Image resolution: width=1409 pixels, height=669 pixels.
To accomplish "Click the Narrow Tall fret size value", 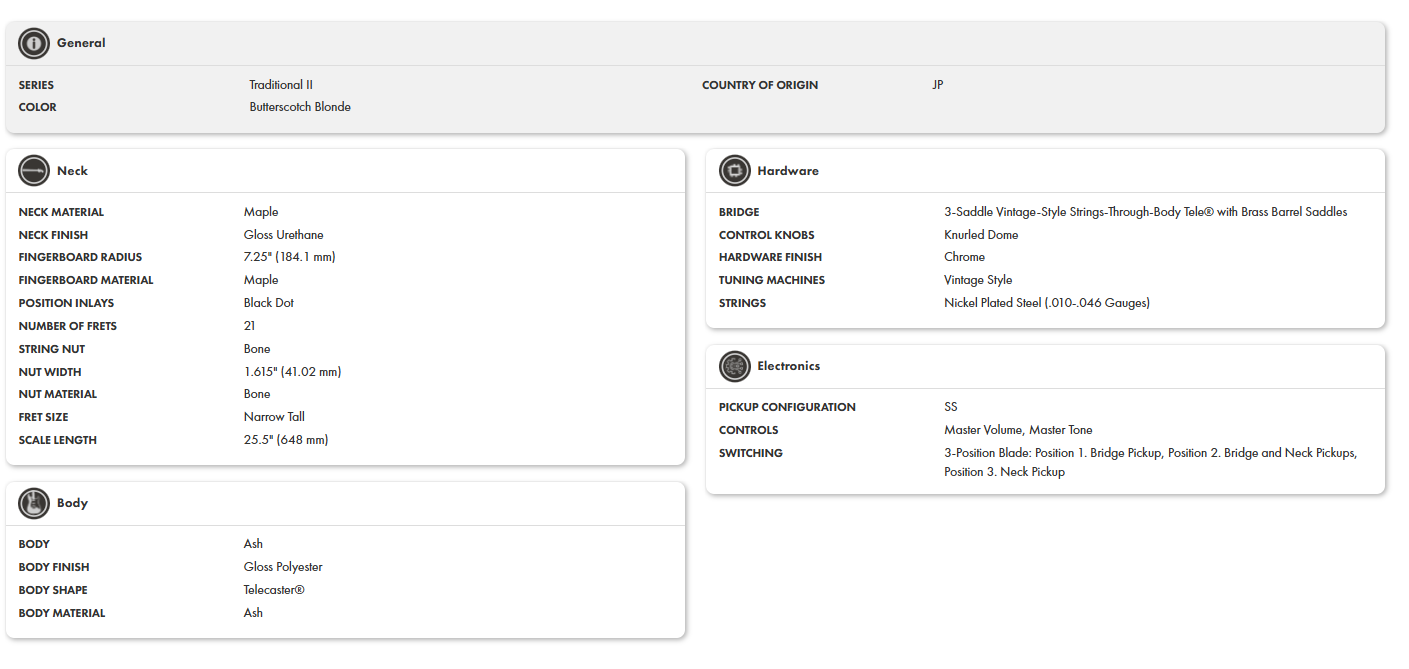I will [275, 417].
